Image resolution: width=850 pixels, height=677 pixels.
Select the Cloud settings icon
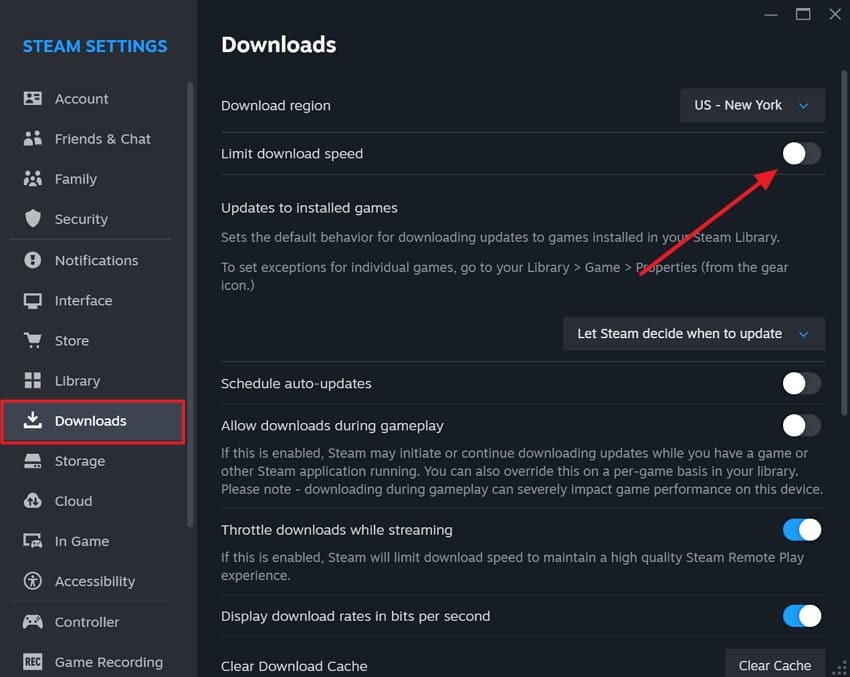click(x=34, y=500)
